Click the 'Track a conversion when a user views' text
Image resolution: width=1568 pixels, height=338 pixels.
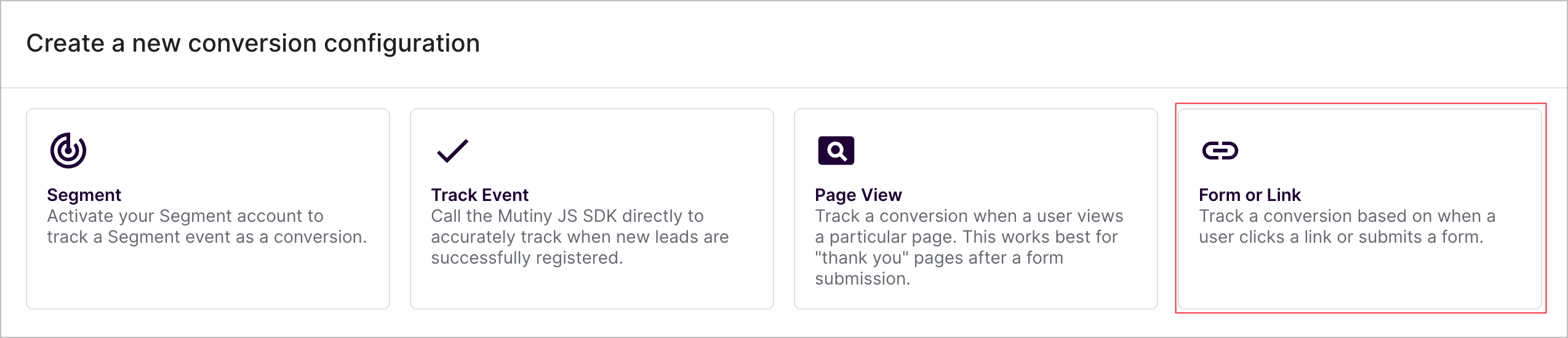[969, 216]
